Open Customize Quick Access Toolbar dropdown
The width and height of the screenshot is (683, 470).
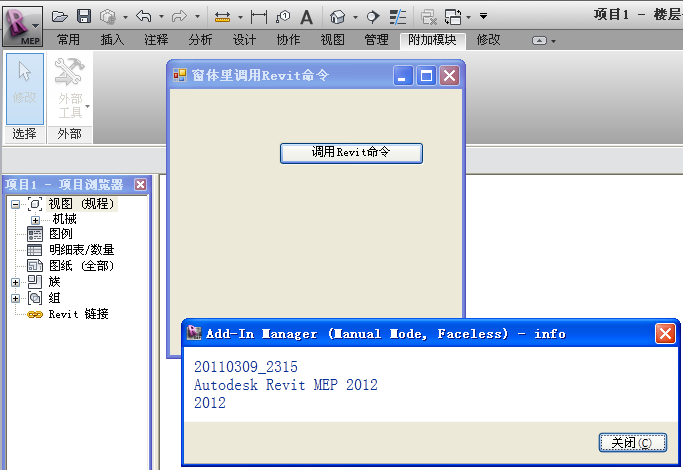tap(483, 17)
